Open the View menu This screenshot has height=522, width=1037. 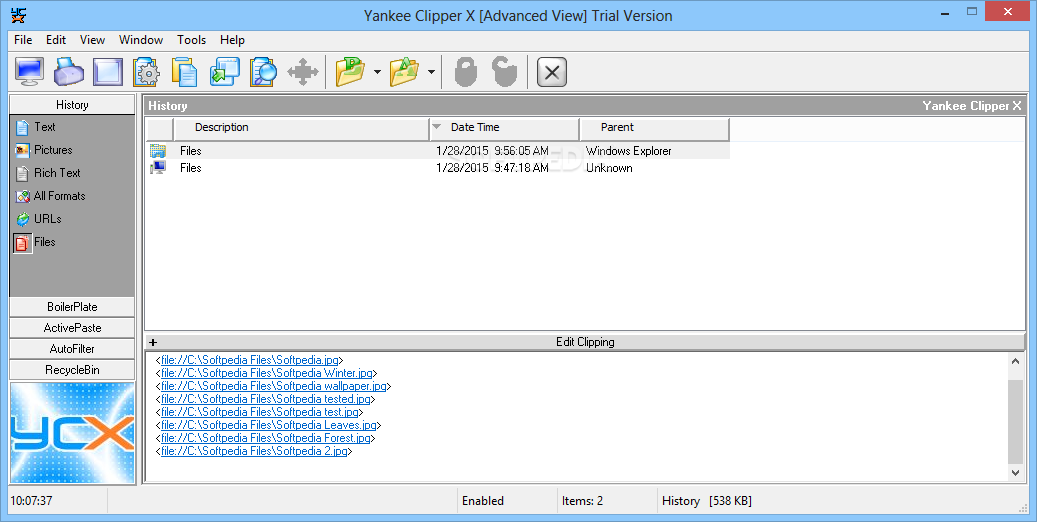tap(93, 40)
